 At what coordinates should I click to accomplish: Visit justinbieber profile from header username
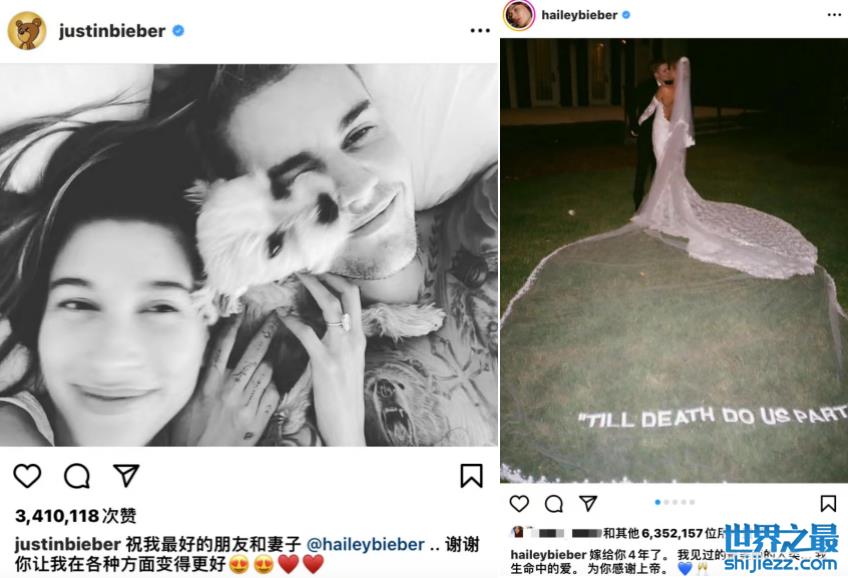coord(112,31)
